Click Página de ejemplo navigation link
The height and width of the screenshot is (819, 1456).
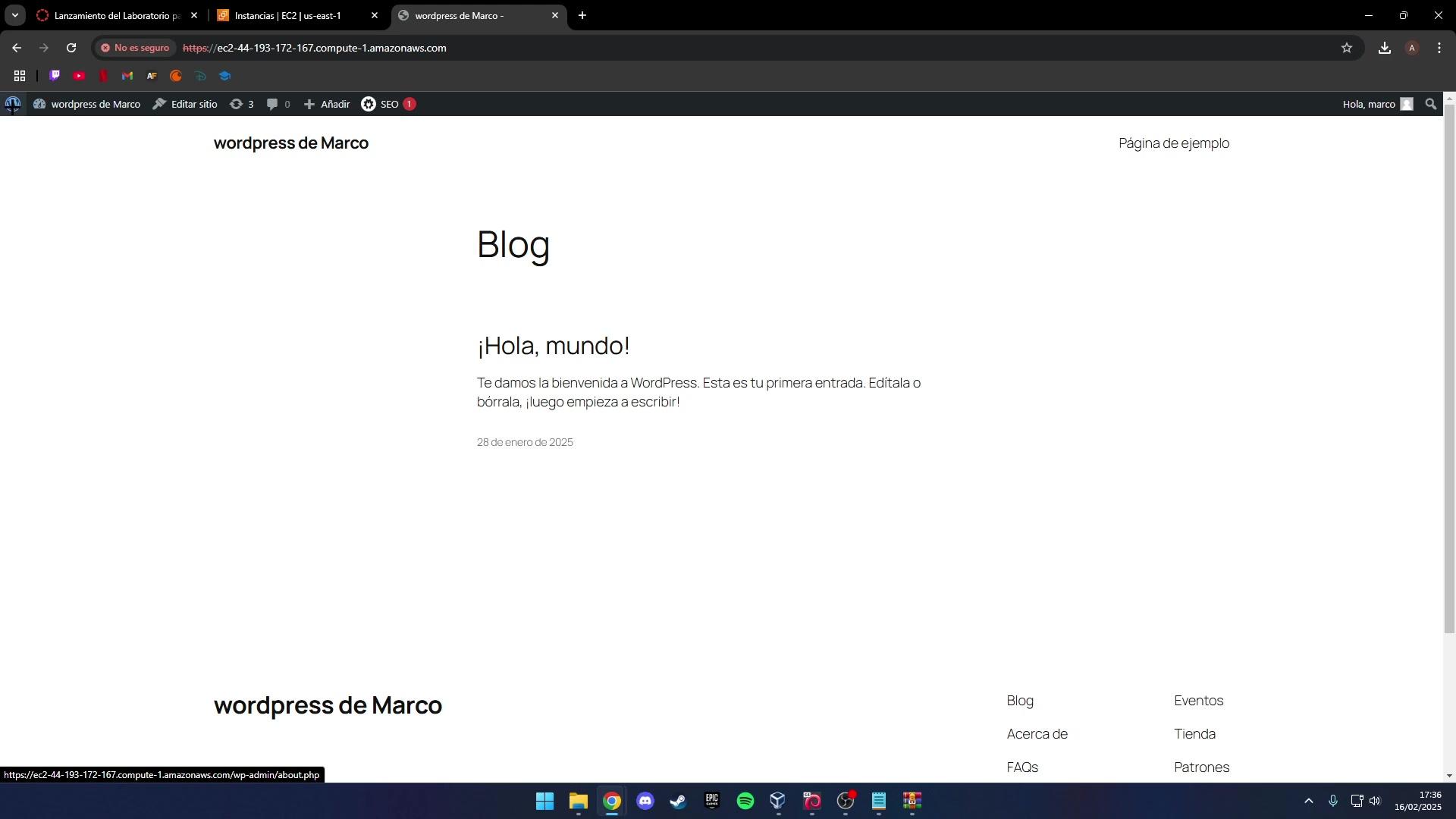click(x=1173, y=143)
